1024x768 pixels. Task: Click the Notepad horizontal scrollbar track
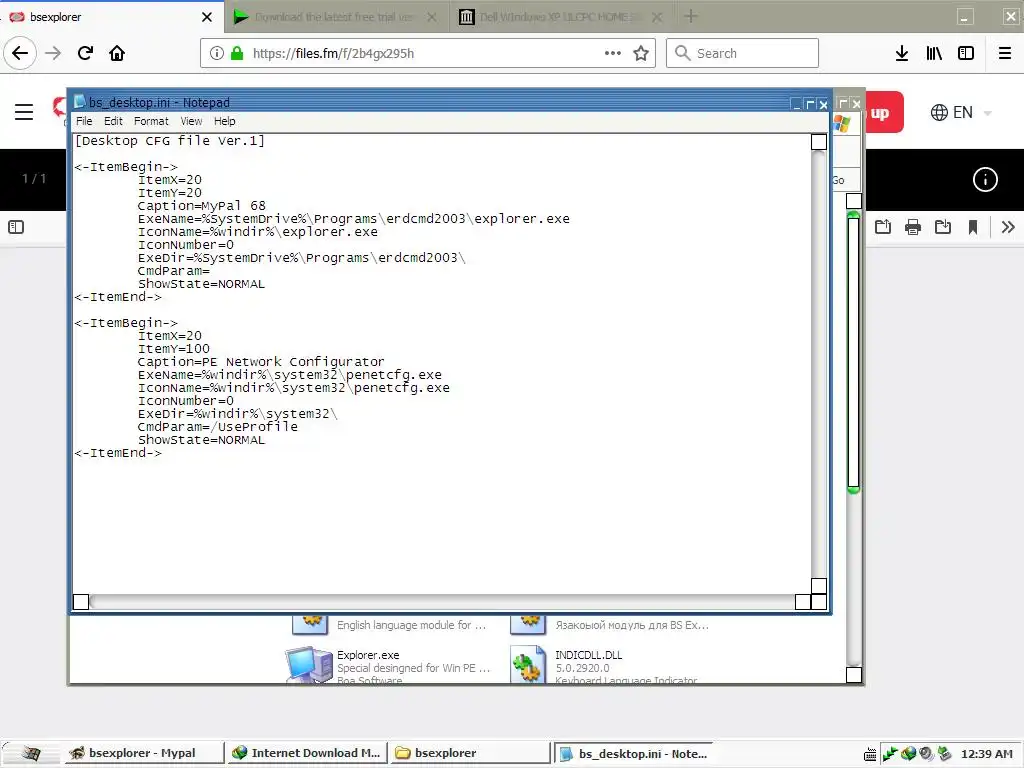click(x=442, y=601)
